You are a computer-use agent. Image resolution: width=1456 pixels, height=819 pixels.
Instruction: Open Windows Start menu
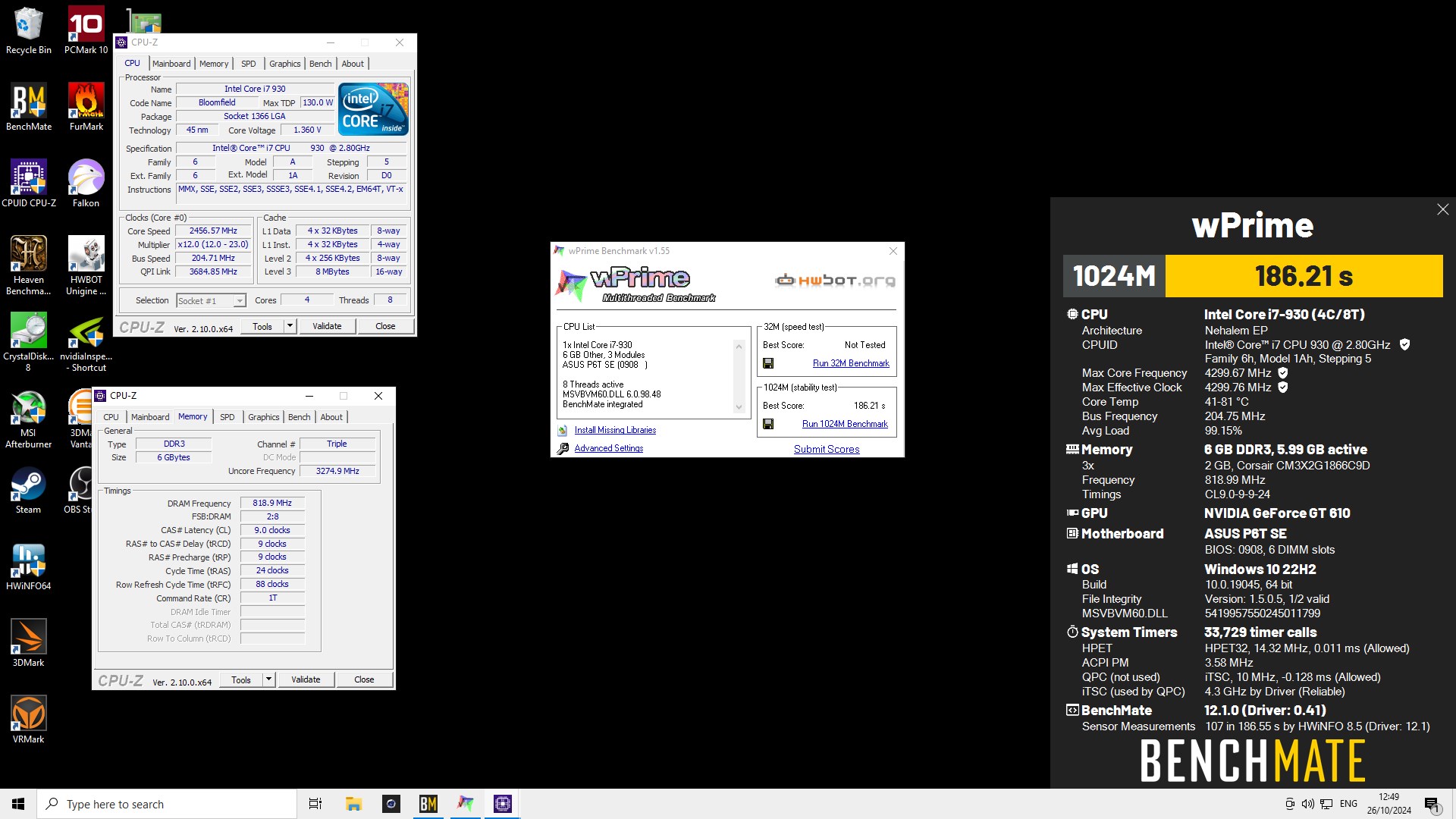point(18,804)
